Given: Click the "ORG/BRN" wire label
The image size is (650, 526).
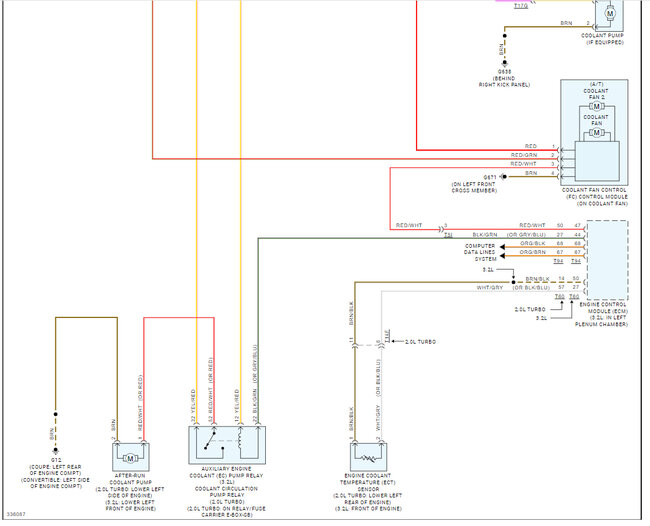Looking at the screenshot, I should (x=533, y=252).
